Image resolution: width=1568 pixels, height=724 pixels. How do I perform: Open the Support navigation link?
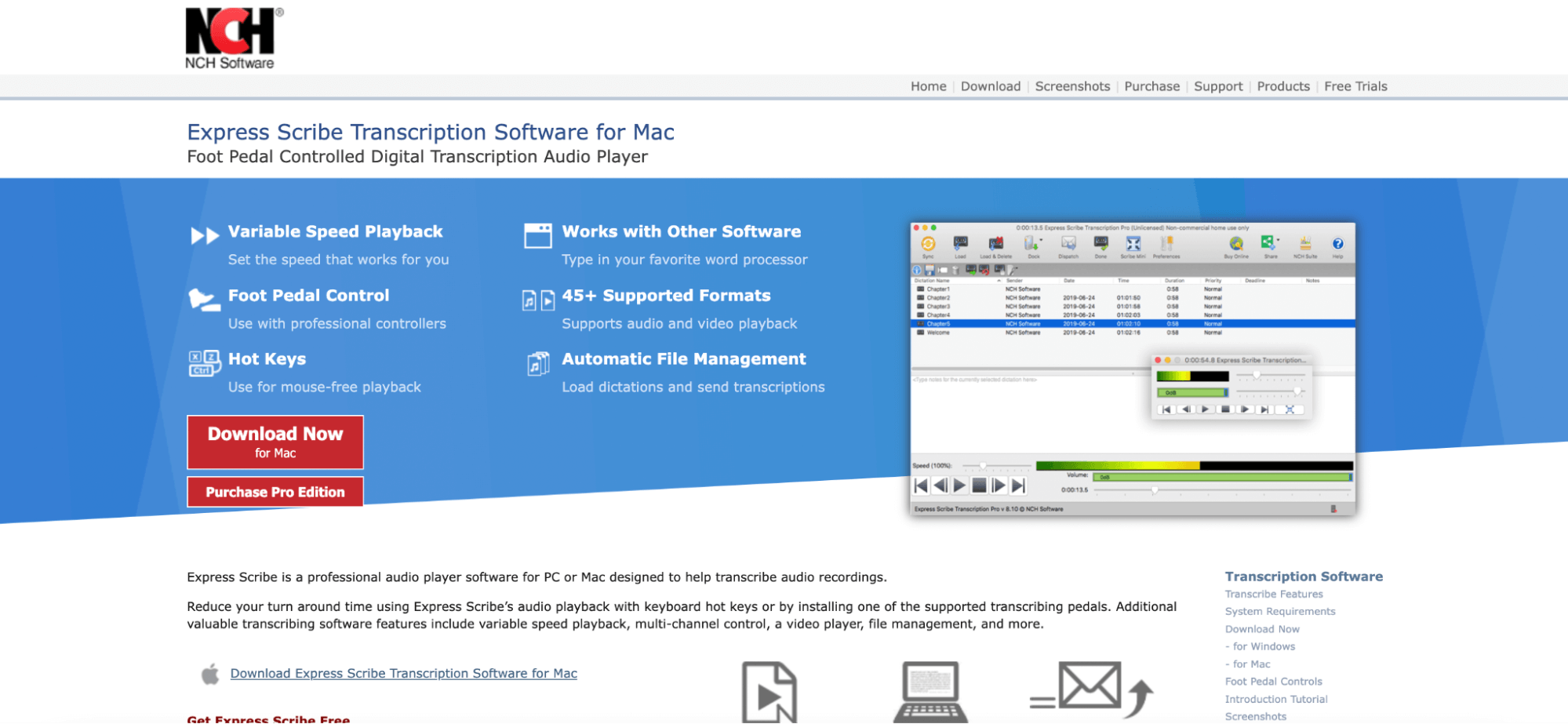click(1218, 86)
